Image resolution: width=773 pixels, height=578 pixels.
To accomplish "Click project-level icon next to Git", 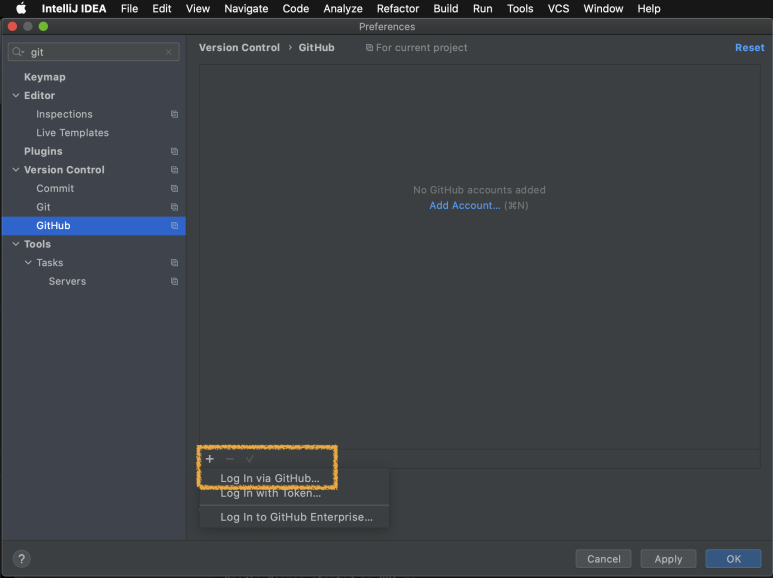I will click(175, 207).
